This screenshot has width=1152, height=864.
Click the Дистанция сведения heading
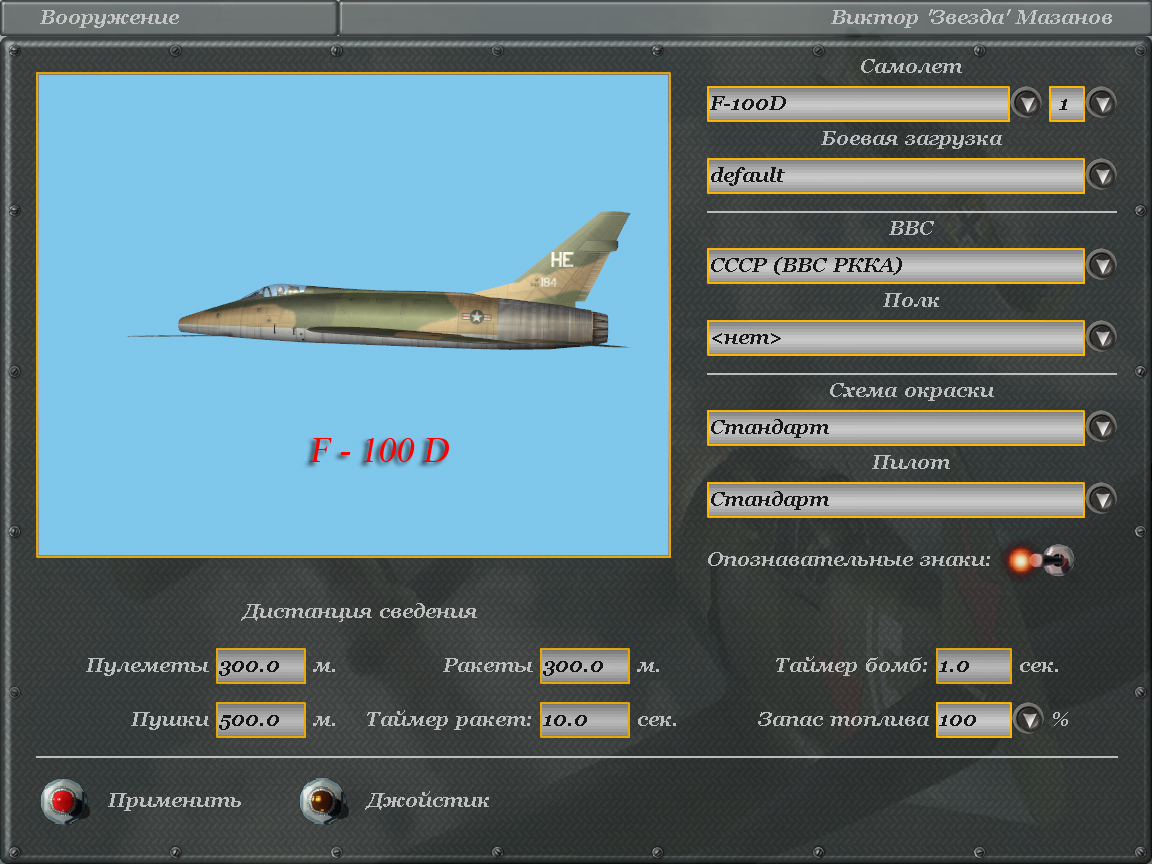(x=359, y=611)
